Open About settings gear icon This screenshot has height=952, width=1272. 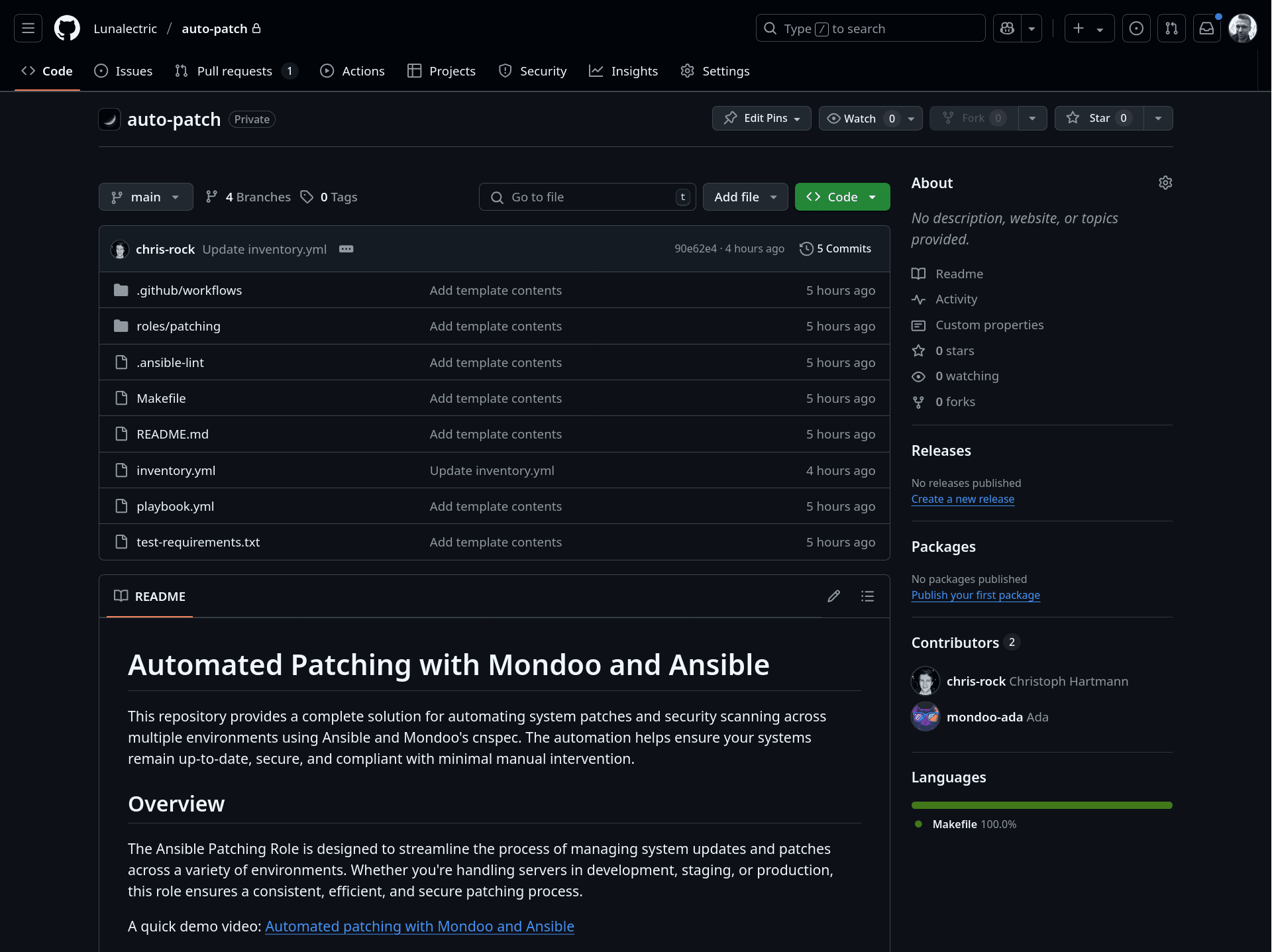pos(1165,183)
